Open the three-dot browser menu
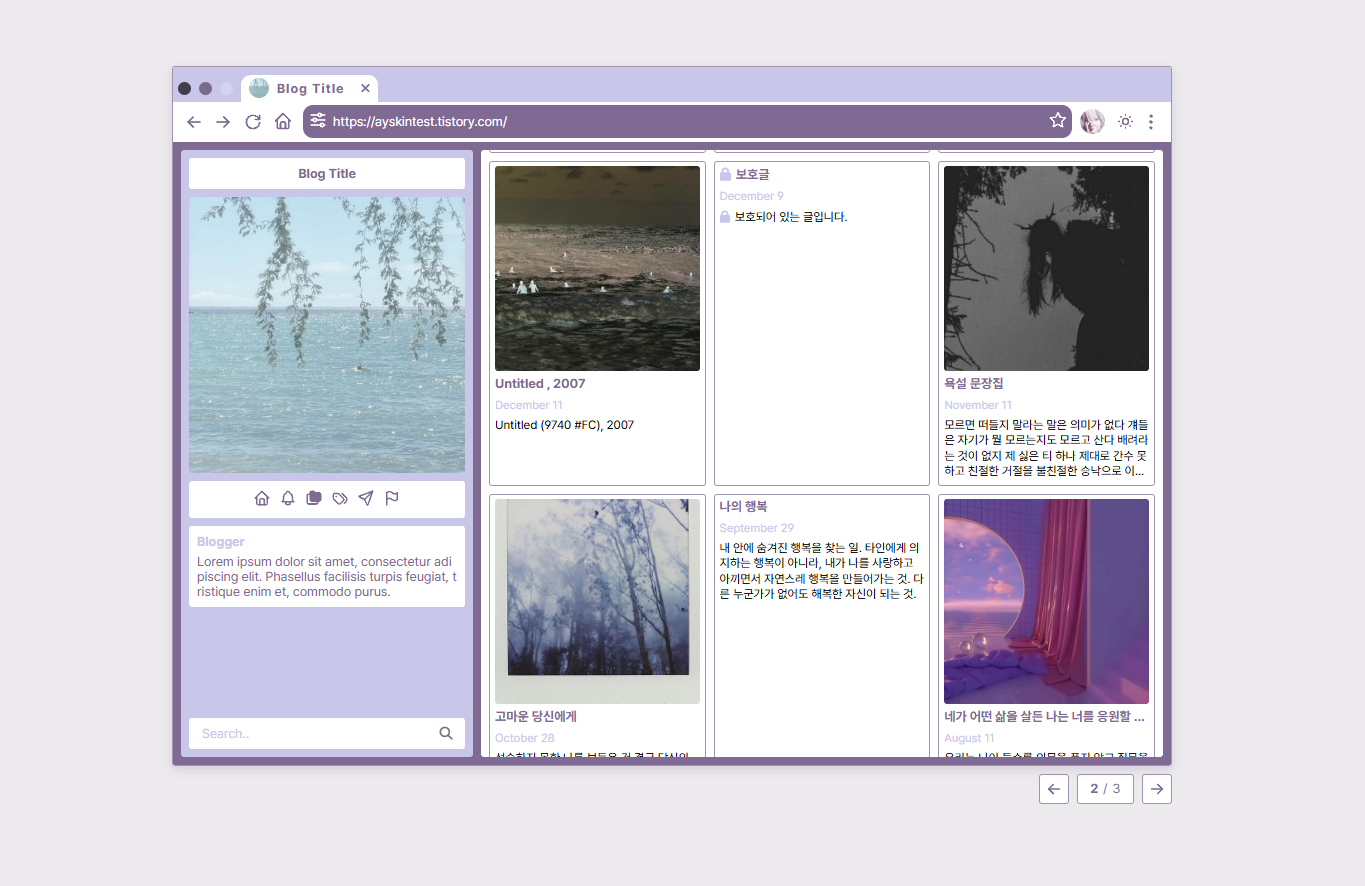The image size is (1365, 886). 1151,122
